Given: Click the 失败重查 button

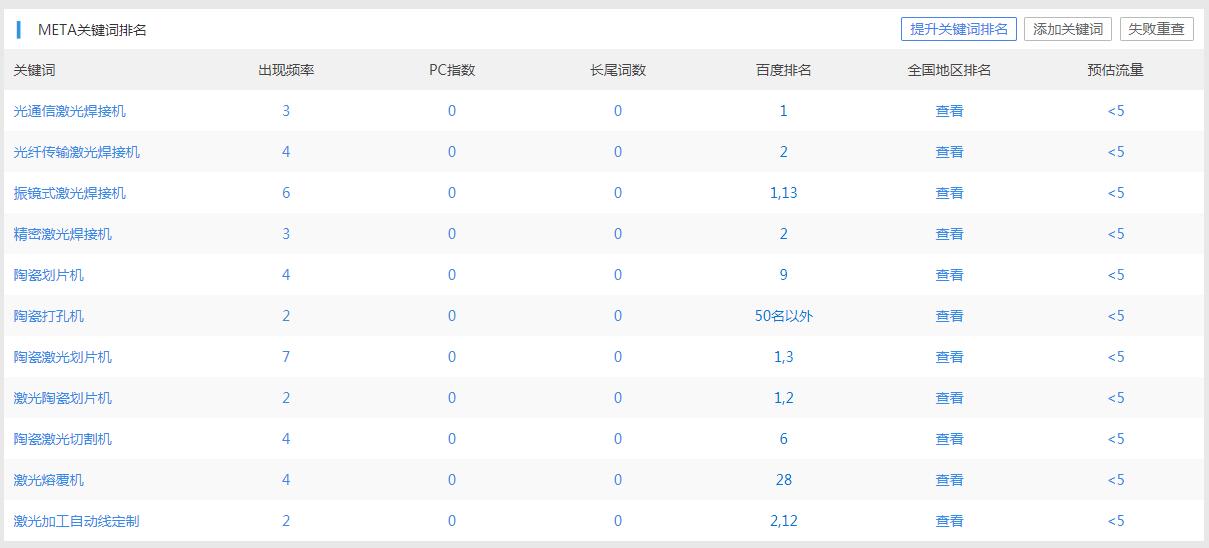Looking at the screenshot, I should pyautogui.click(x=1156, y=29).
